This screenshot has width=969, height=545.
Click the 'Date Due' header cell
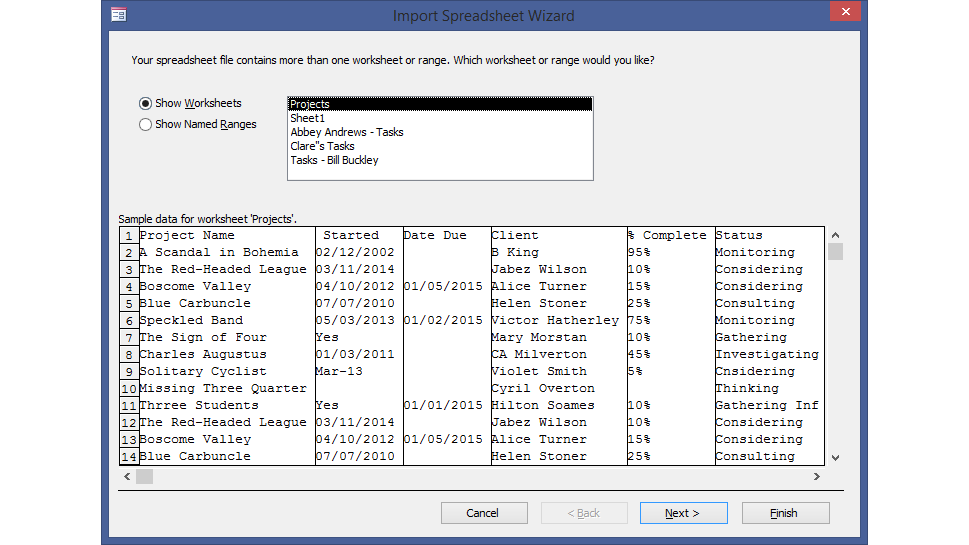pyautogui.click(x=447, y=235)
